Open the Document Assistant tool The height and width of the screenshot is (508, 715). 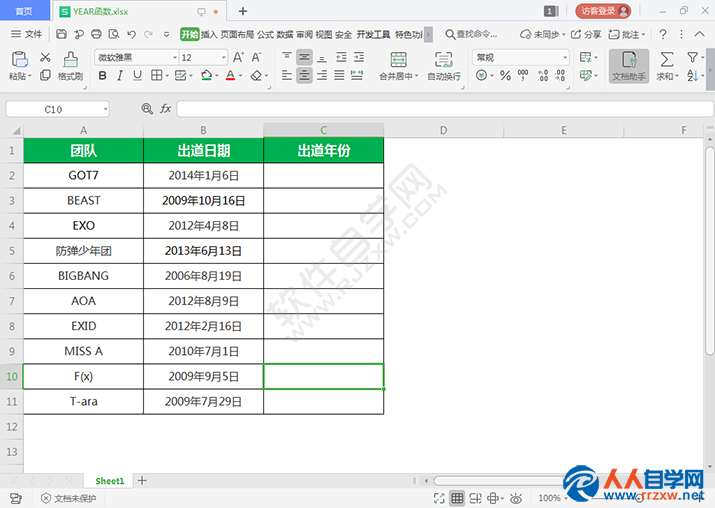629,66
